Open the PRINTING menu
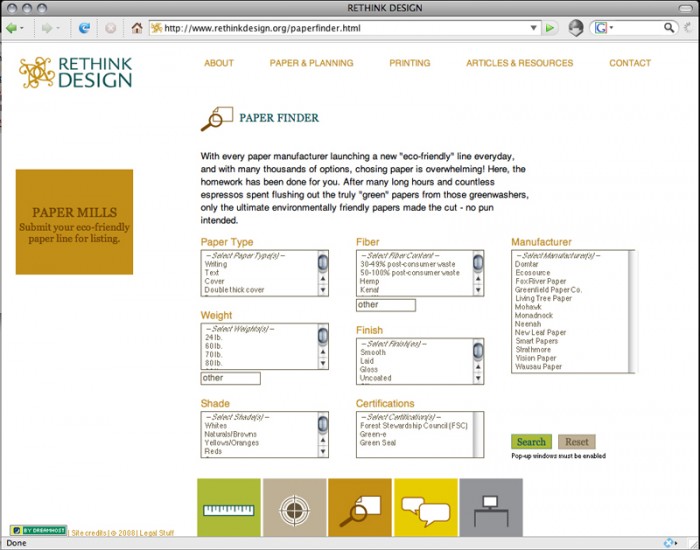 [x=410, y=63]
